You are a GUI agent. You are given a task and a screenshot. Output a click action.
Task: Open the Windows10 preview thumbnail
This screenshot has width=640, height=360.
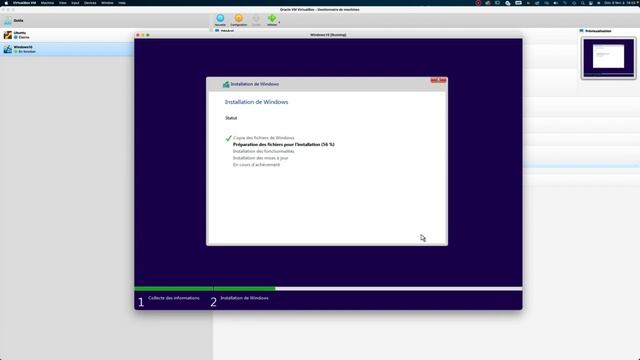tap(609, 58)
